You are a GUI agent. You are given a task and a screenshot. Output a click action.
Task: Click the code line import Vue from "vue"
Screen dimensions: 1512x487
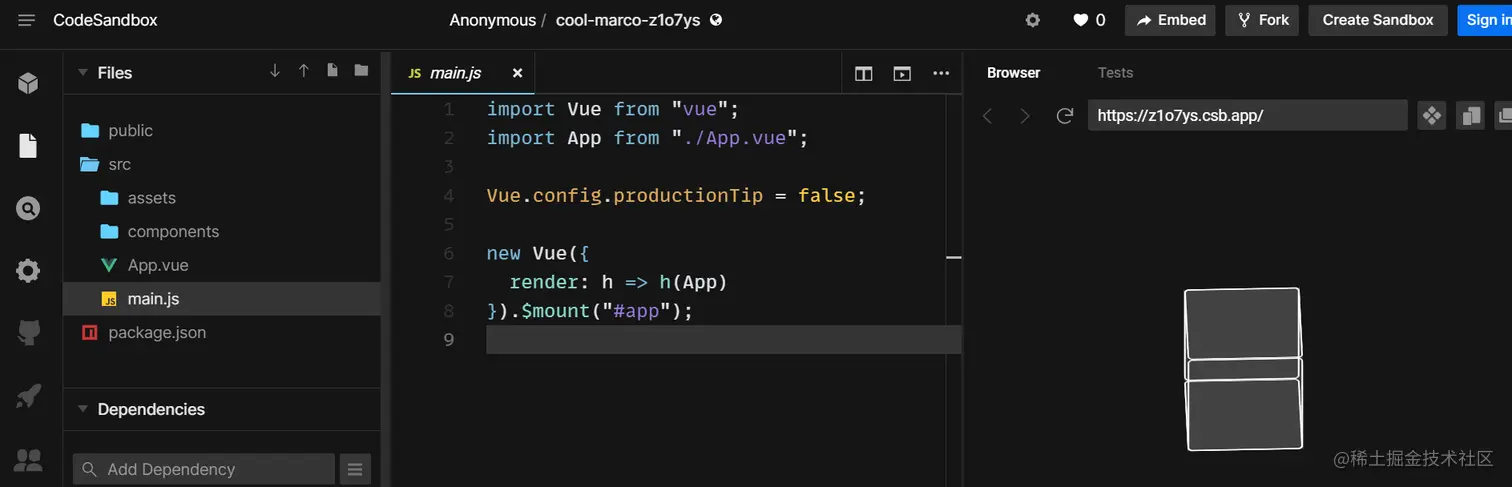(x=612, y=109)
